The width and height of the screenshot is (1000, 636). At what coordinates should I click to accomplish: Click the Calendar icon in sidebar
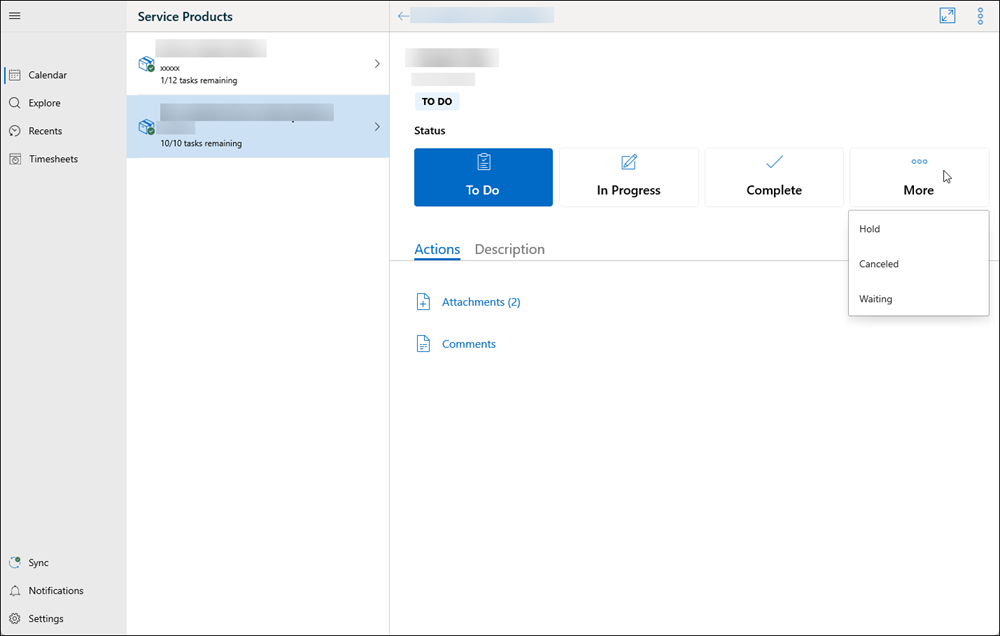[15, 75]
